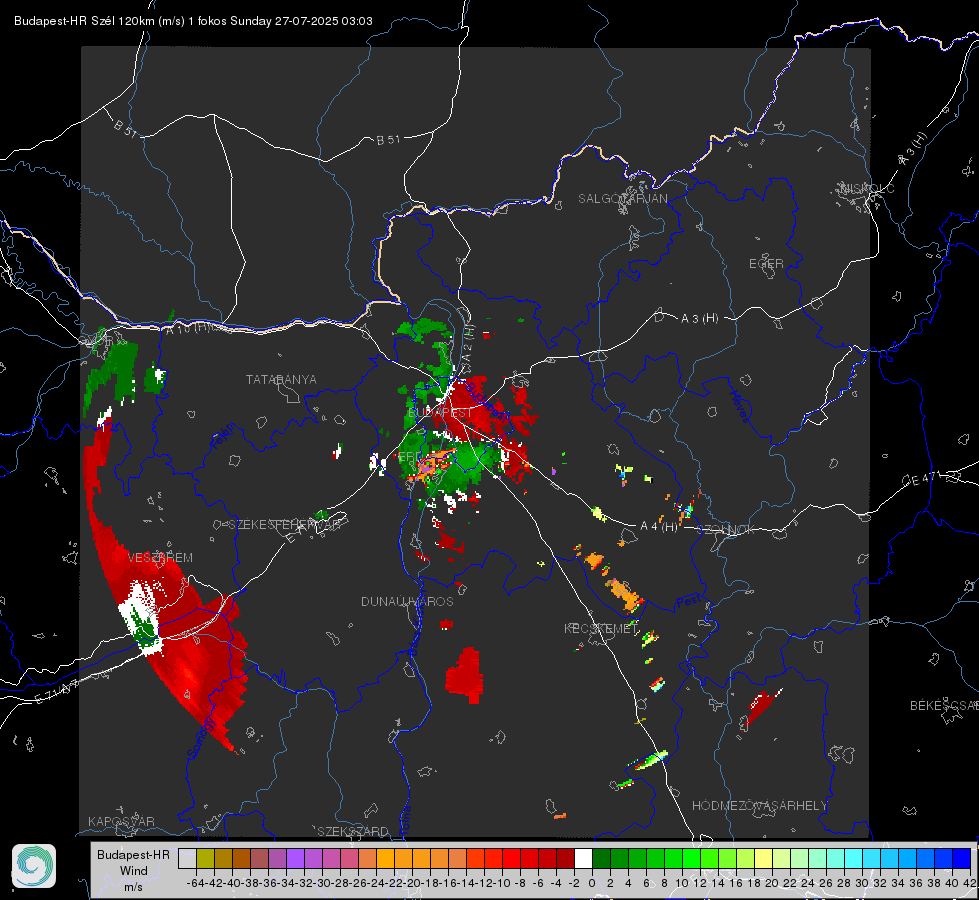
Task: Click the BÉKÉSCSABA city label
Action: tap(944, 706)
